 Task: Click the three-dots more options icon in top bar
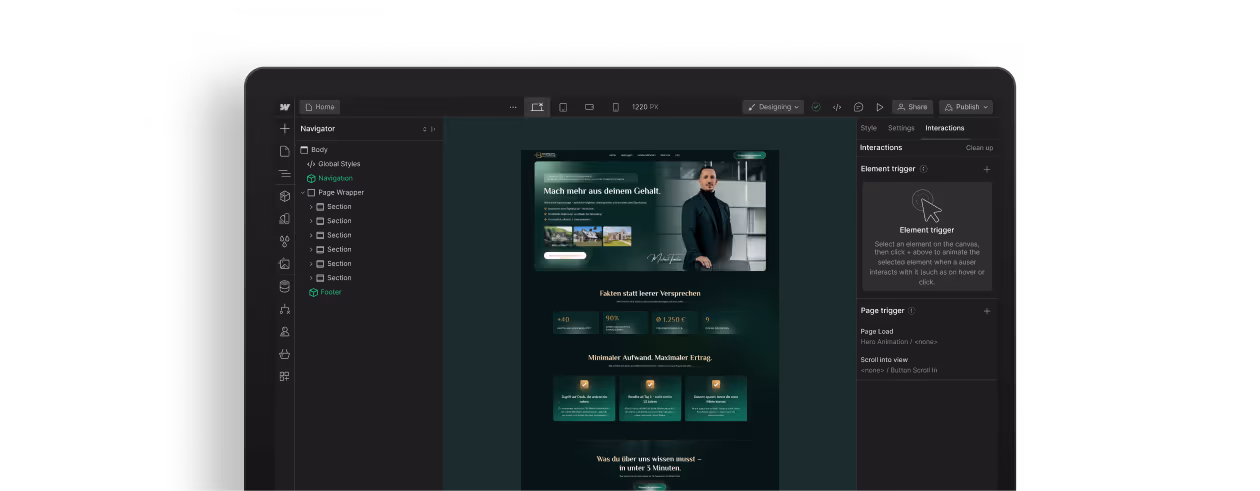pyautogui.click(x=513, y=107)
